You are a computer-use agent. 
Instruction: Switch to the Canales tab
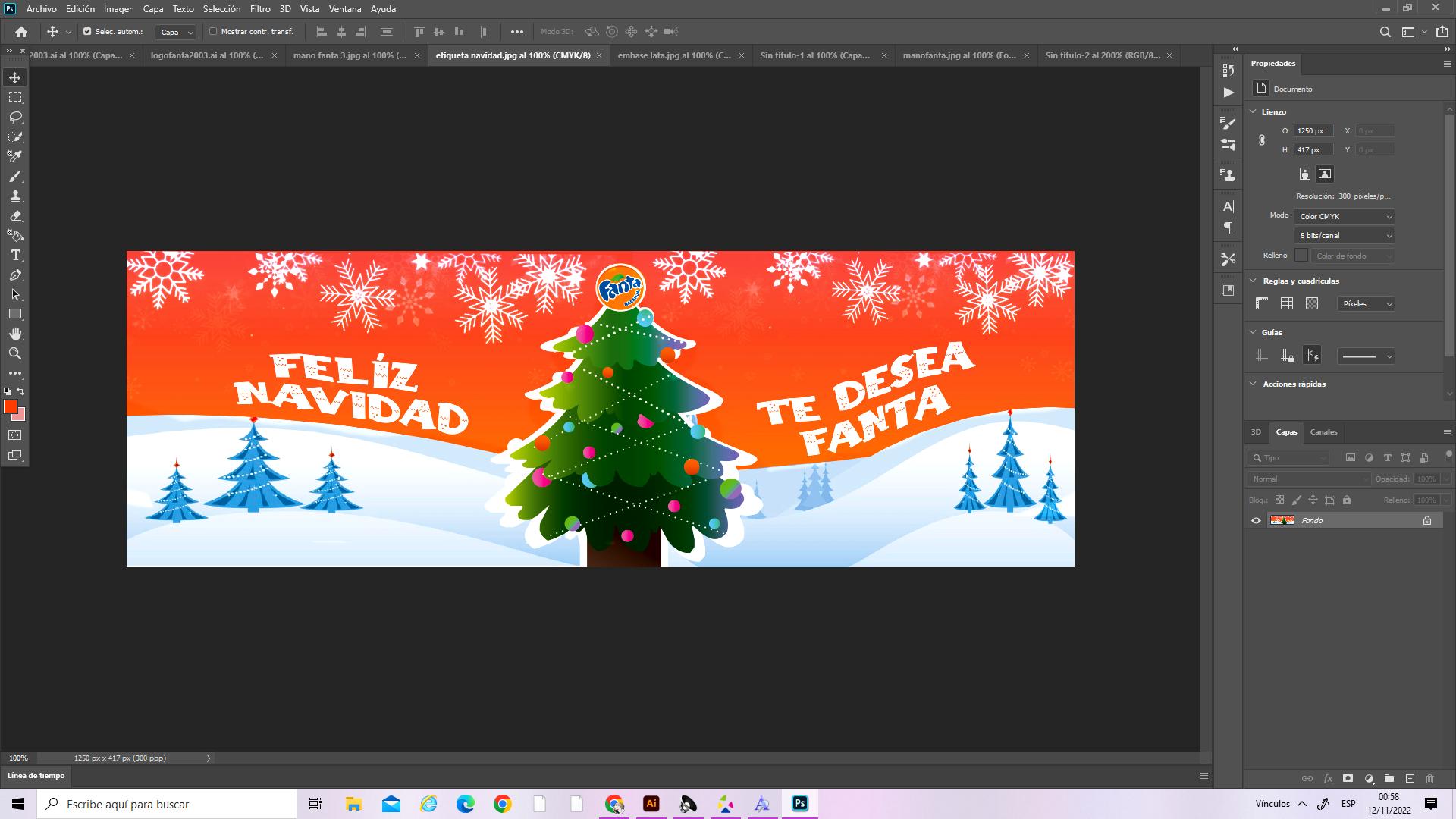pyautogui.click(x=1323, y=432)
